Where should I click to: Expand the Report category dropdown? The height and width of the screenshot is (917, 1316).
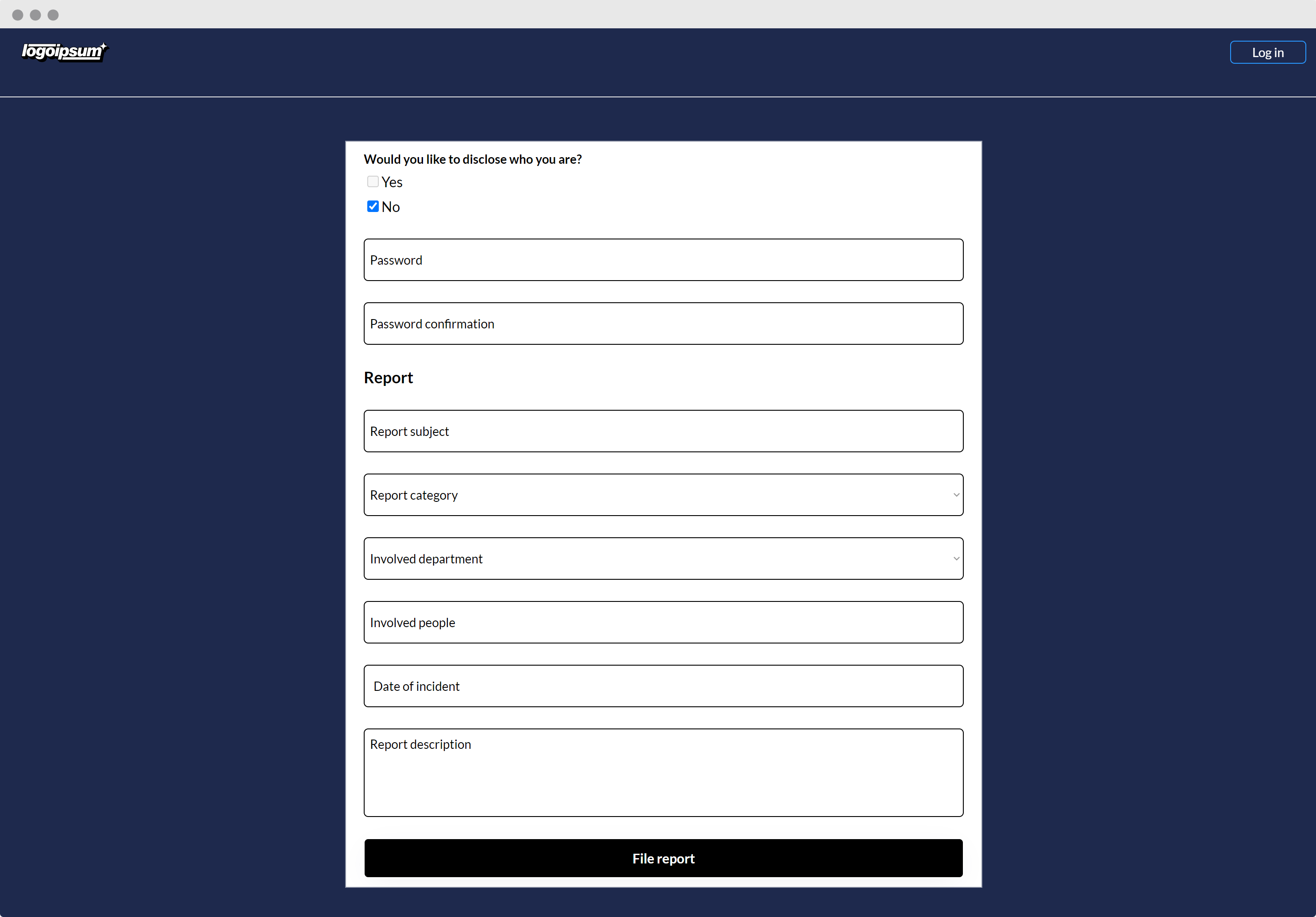coord(663,494)
